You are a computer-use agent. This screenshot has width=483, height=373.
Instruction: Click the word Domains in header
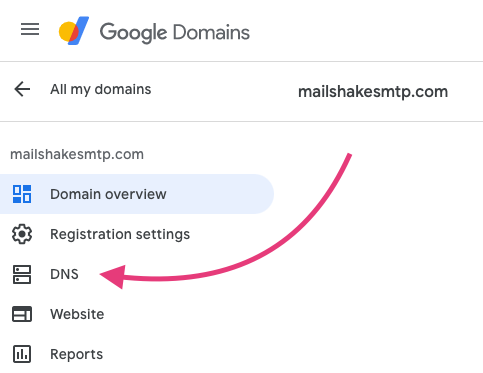pos(211,33)
